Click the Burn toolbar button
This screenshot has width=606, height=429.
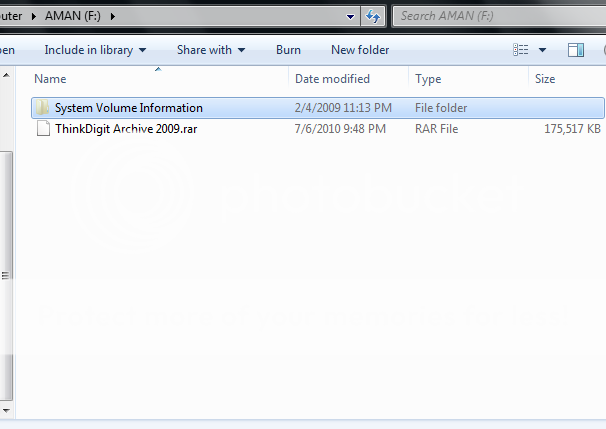[x=288, y=50]
